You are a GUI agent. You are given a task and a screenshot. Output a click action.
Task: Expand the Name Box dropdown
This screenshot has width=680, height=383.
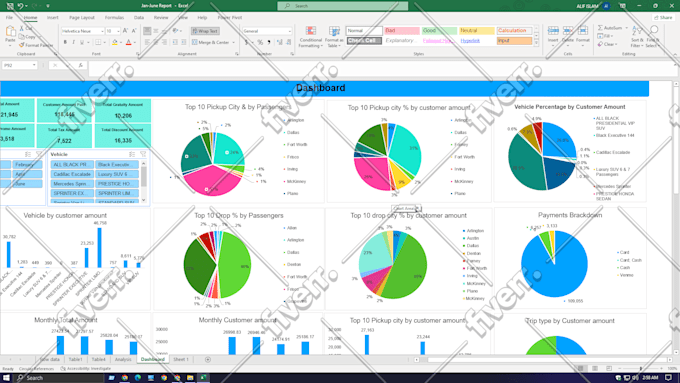pos(33,65)
